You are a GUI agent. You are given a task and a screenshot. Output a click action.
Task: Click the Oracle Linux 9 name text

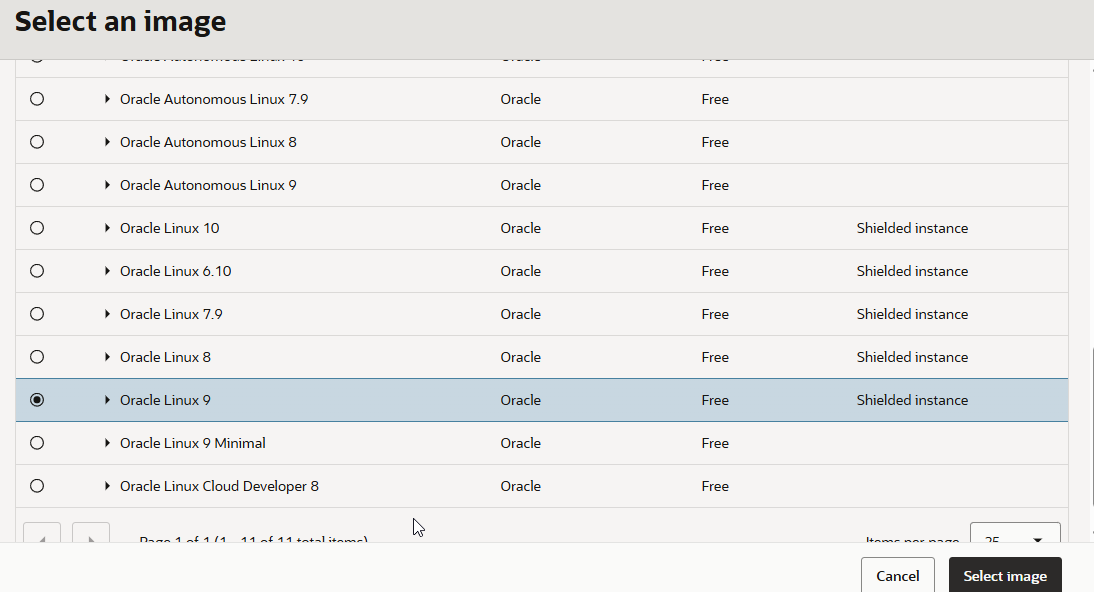pos(165,400)
